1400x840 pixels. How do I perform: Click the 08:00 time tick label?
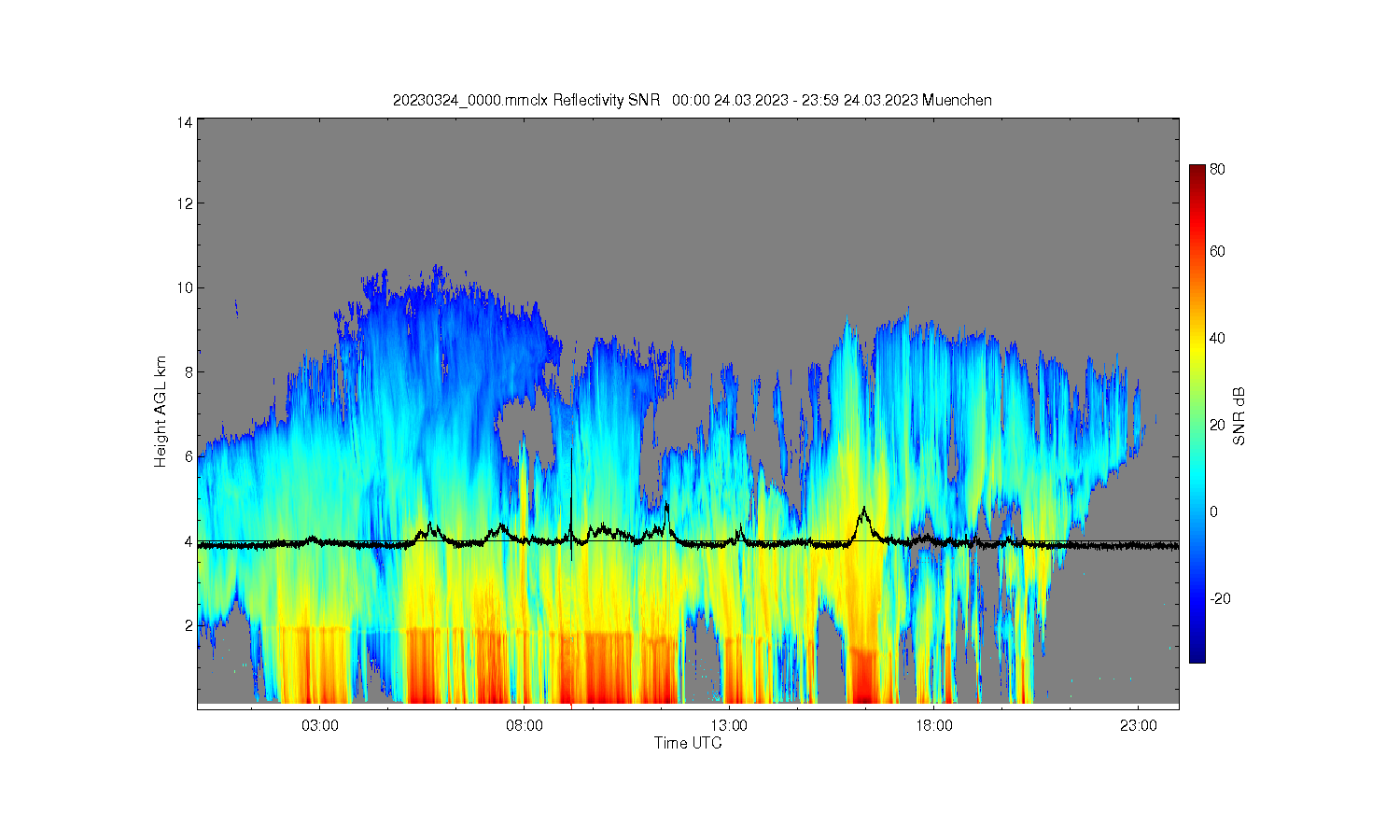pos(525,725)
